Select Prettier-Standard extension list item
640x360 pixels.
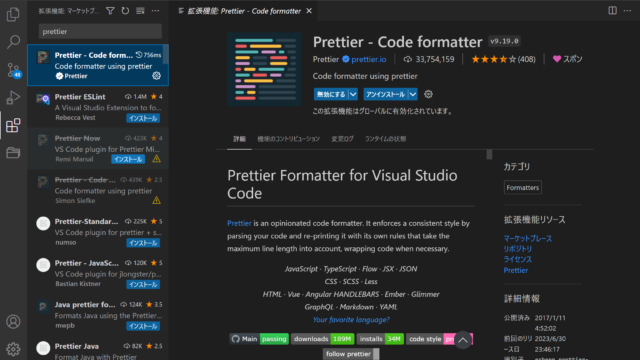[98, 231]
